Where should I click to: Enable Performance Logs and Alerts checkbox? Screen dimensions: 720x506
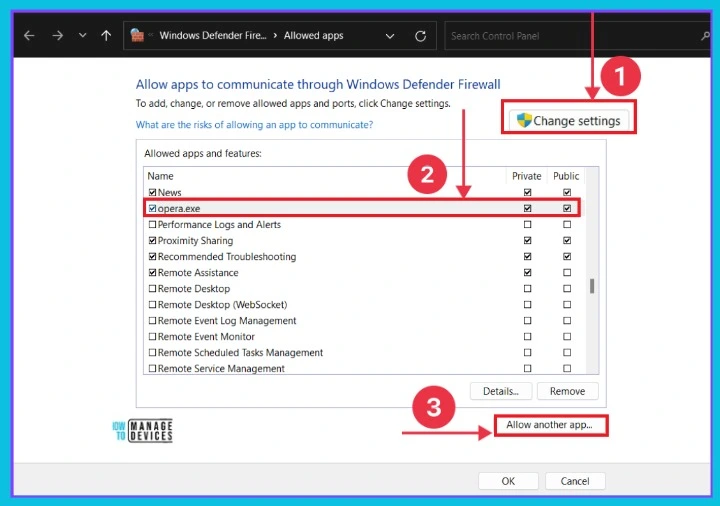152,225
